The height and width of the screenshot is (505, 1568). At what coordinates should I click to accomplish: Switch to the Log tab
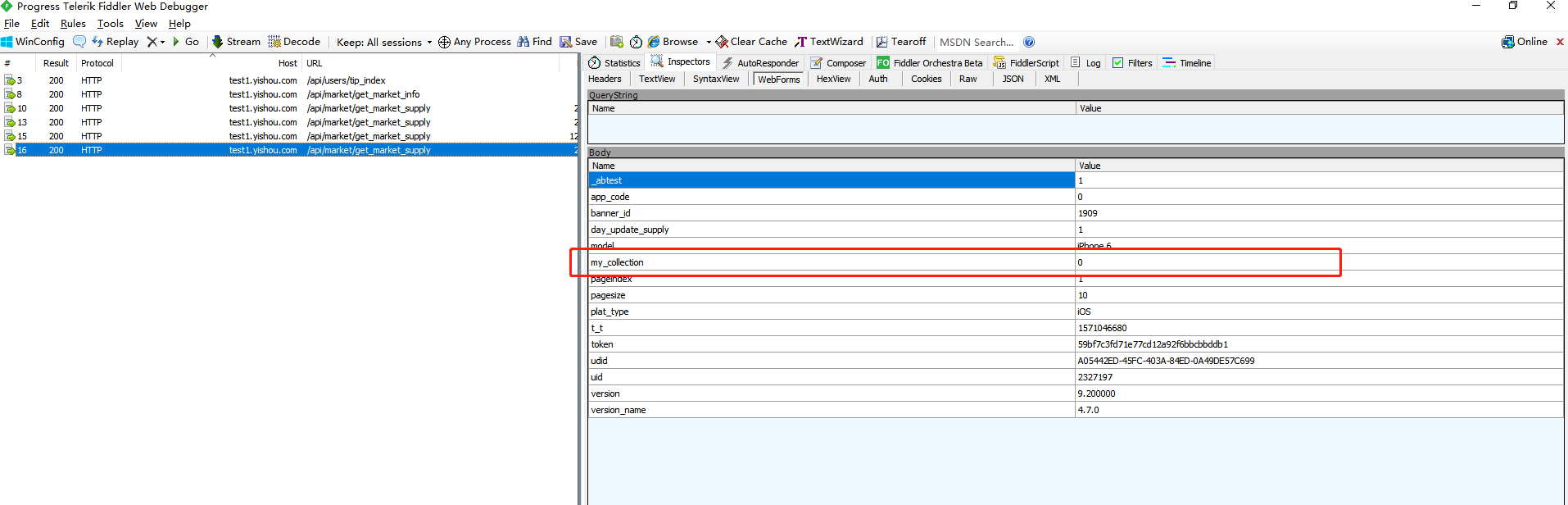tap(1085, 63)
